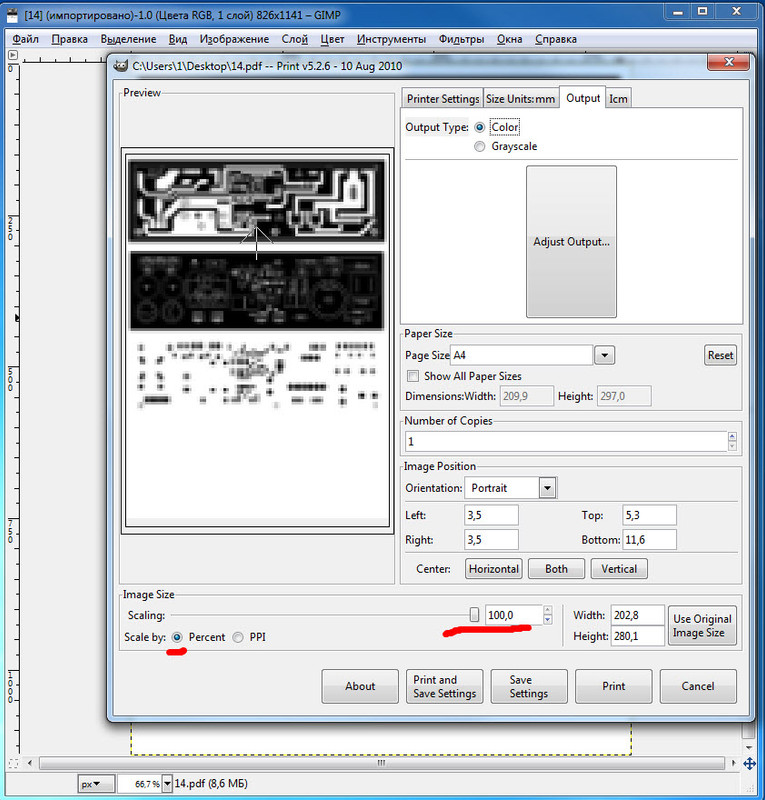This screenshot has height=800, width=765.
Task: Close the Print dialog with X button
Action: (x=729, y=62)
